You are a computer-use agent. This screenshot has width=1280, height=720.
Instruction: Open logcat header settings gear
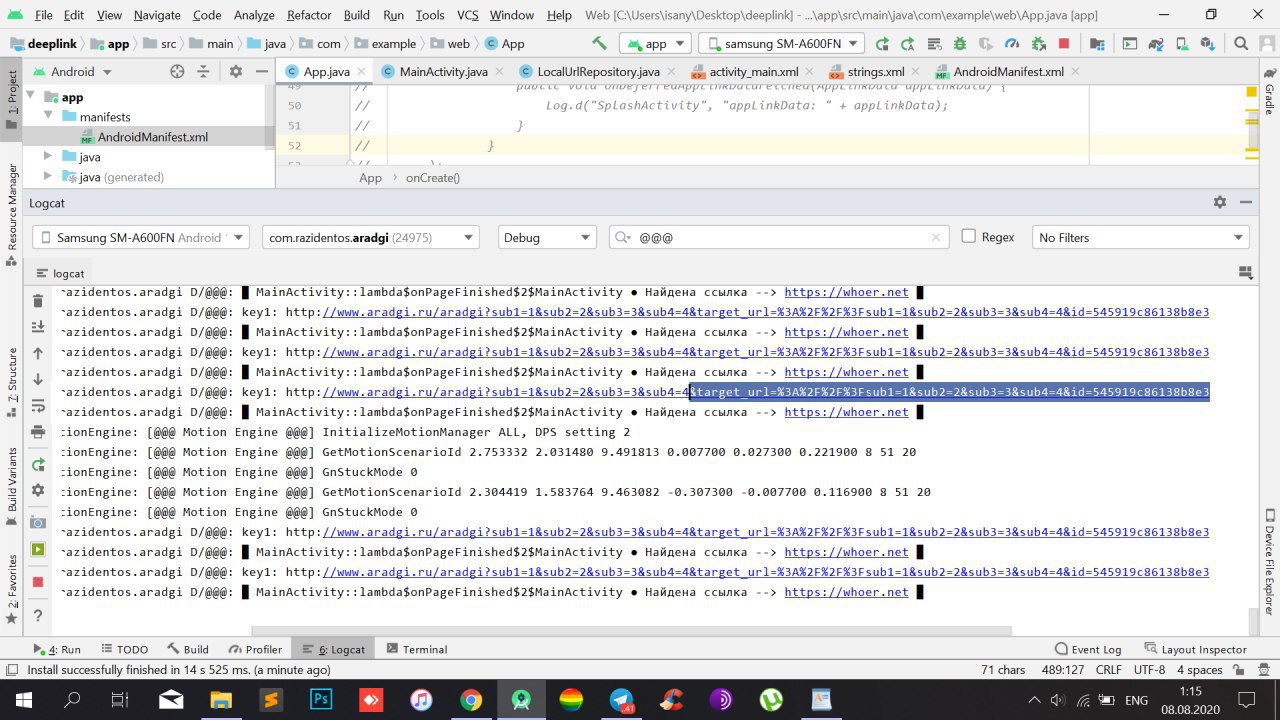tap(38, 491)
